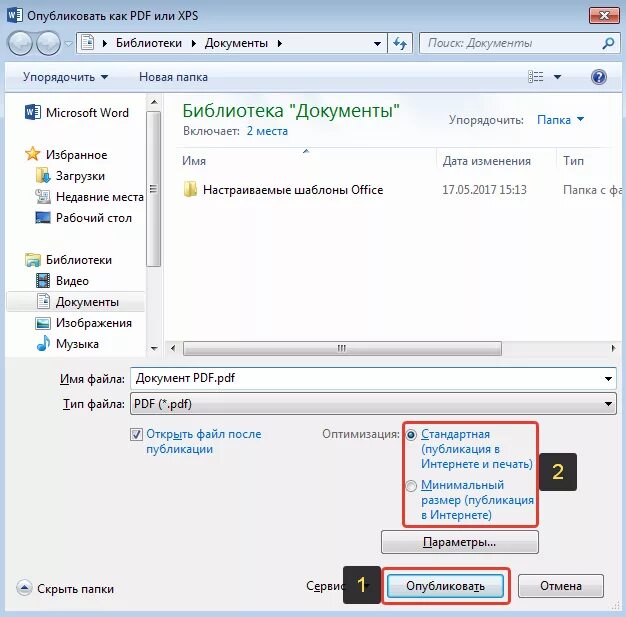
Task: Open the Имя файла dropdown arrow
Action: [x=608, y=378]
